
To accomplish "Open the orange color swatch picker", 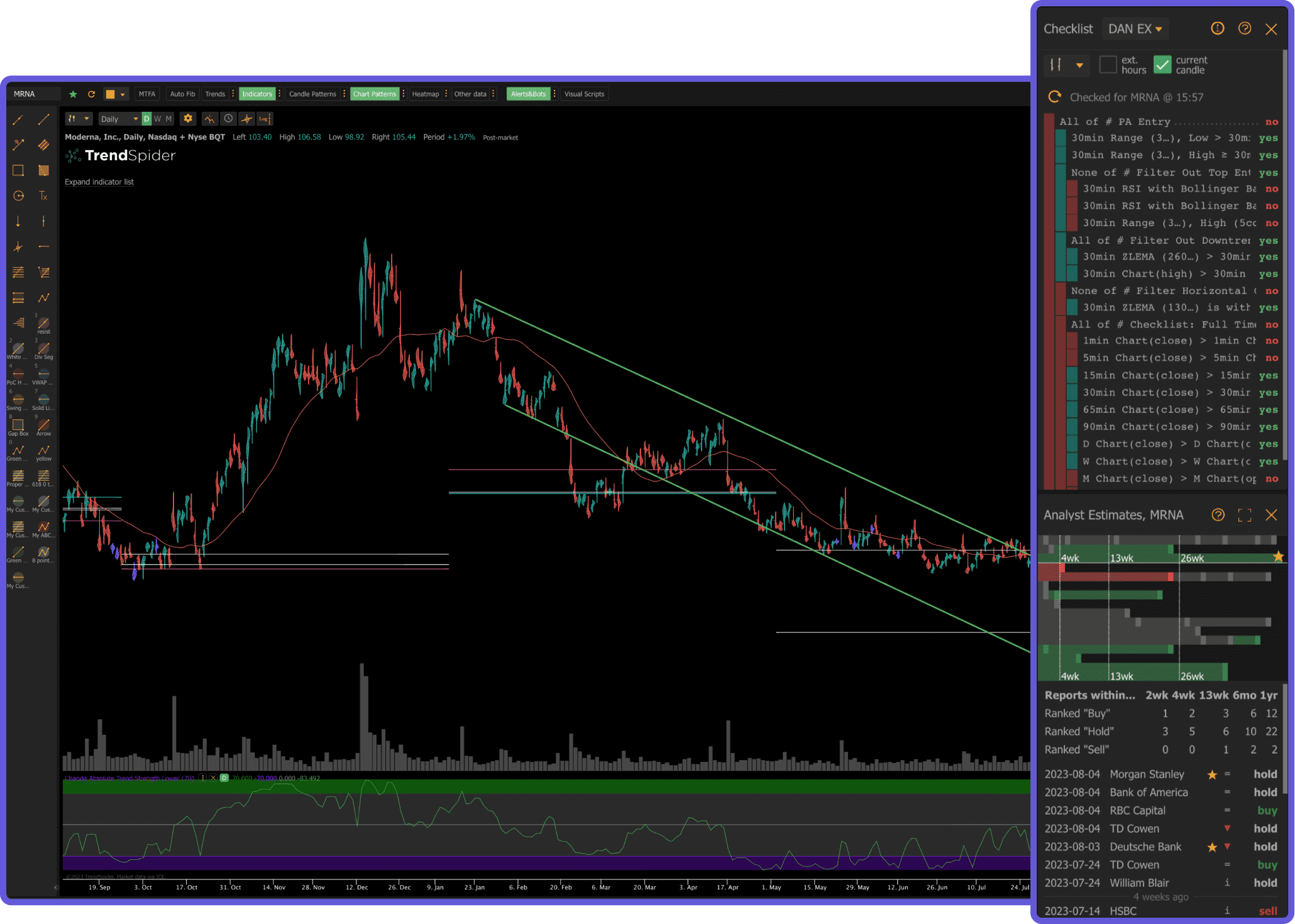I will 115,94.
